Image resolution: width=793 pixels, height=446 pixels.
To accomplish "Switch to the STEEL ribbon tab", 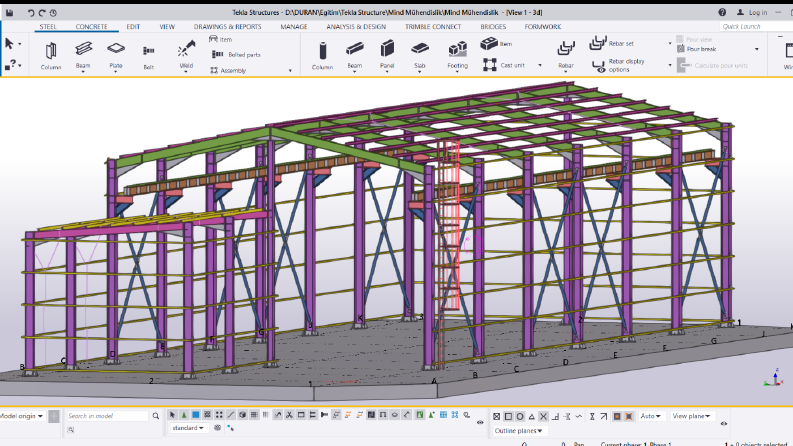I will coord(48,26).
